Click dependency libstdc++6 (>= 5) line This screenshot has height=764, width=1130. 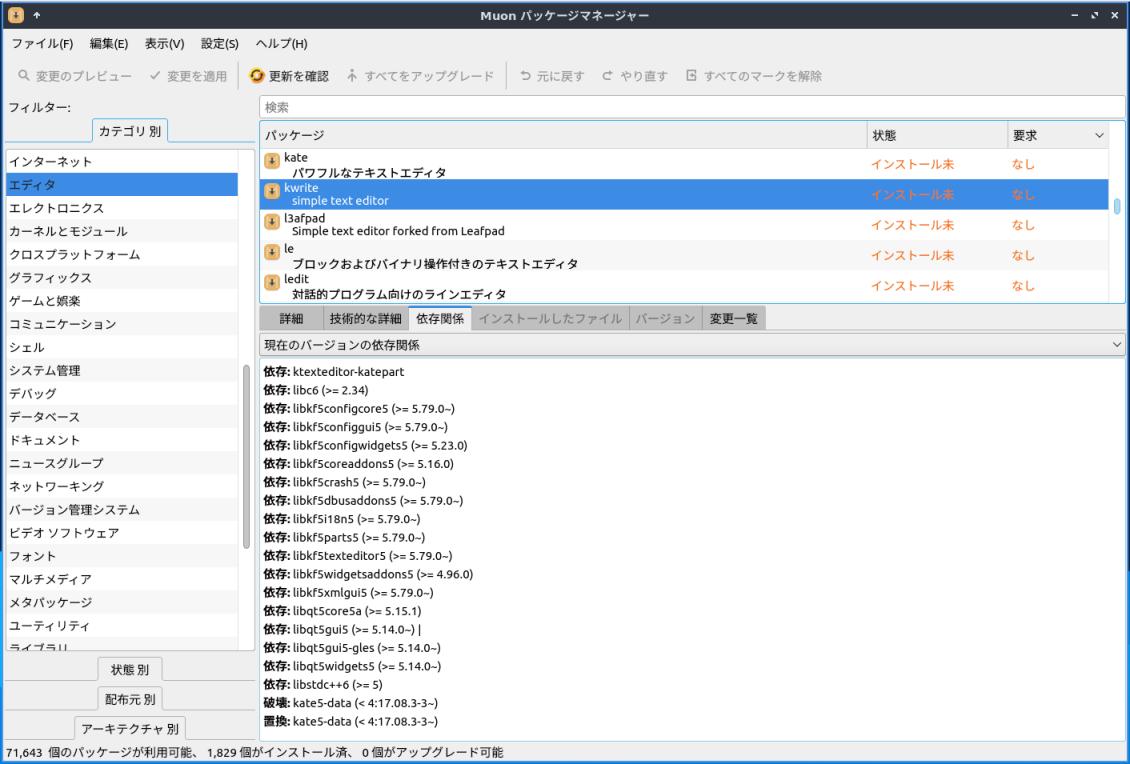coord(323,685)
